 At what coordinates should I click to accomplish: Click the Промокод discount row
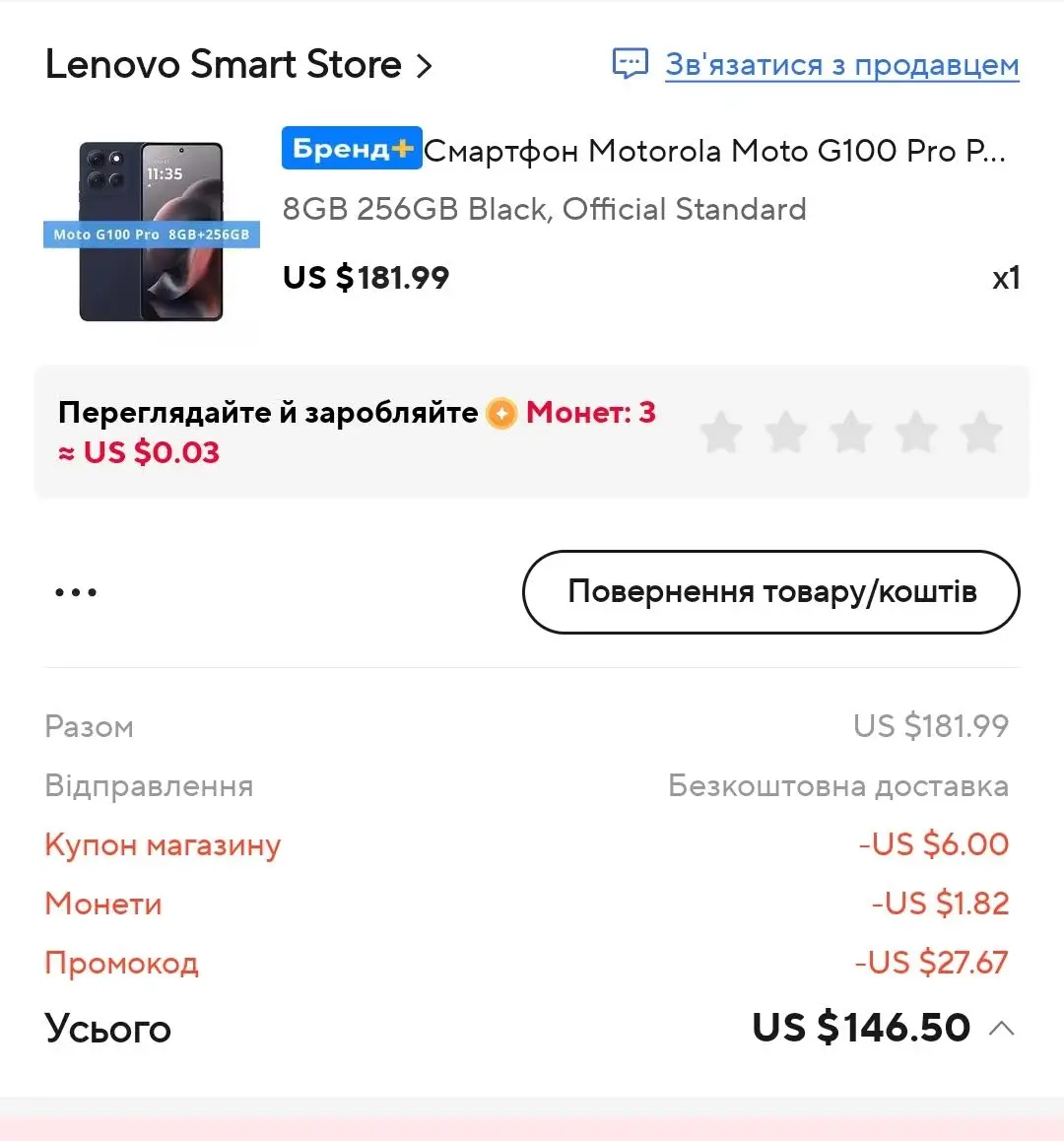click(x=527, y=962)
